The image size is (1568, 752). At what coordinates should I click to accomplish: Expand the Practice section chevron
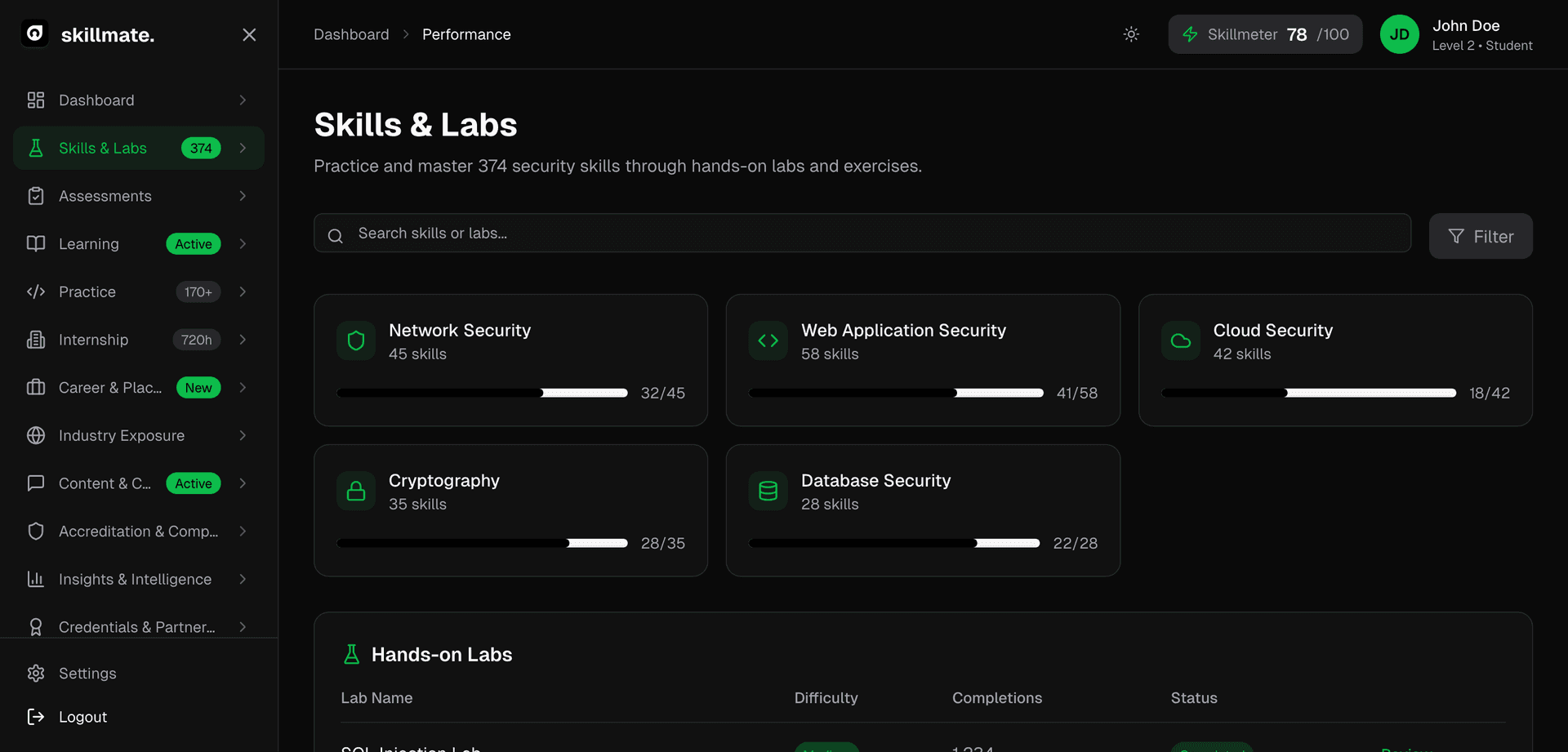[x=243, y=291]
